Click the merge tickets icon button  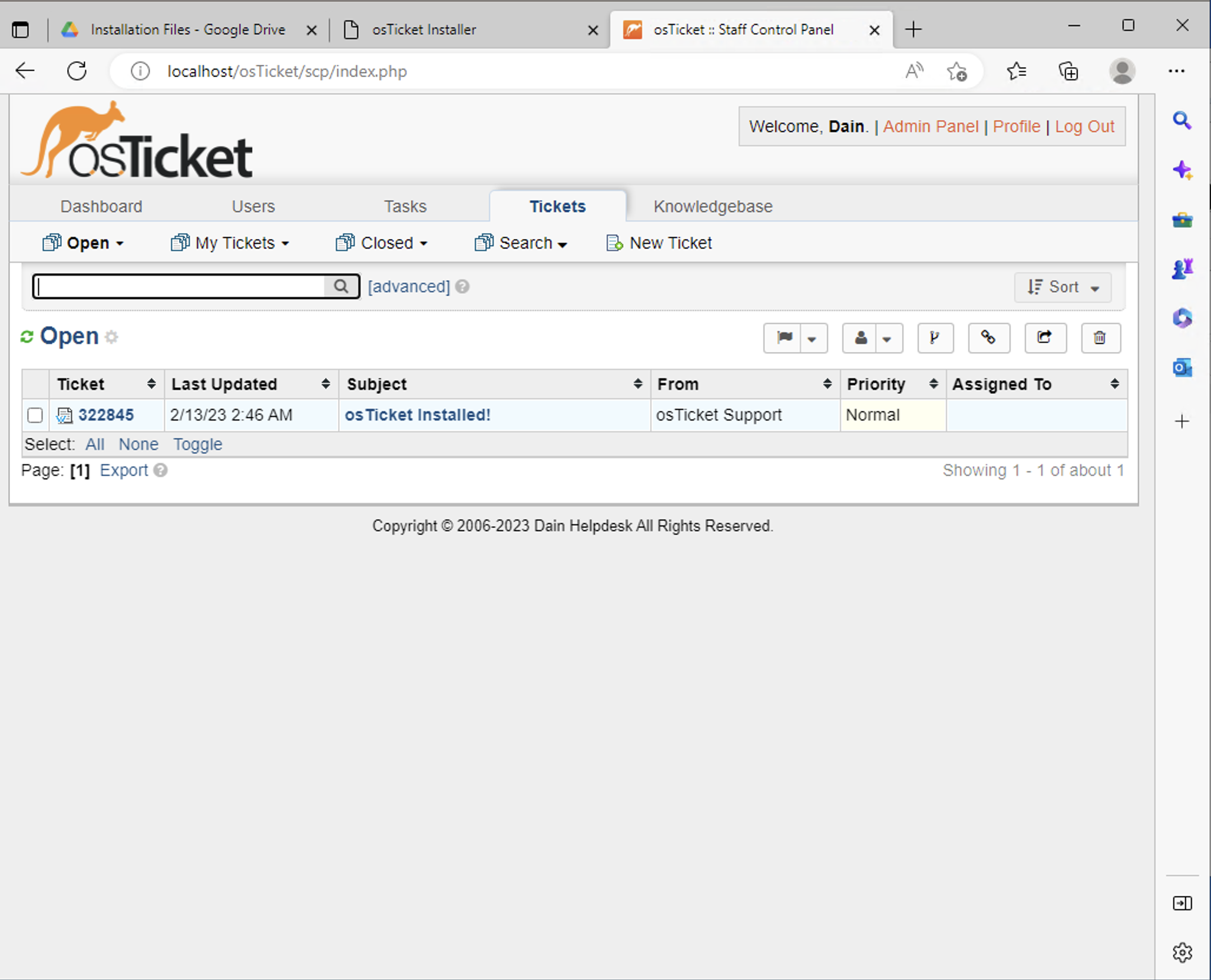pyautogui.click(x=935, y=337)
